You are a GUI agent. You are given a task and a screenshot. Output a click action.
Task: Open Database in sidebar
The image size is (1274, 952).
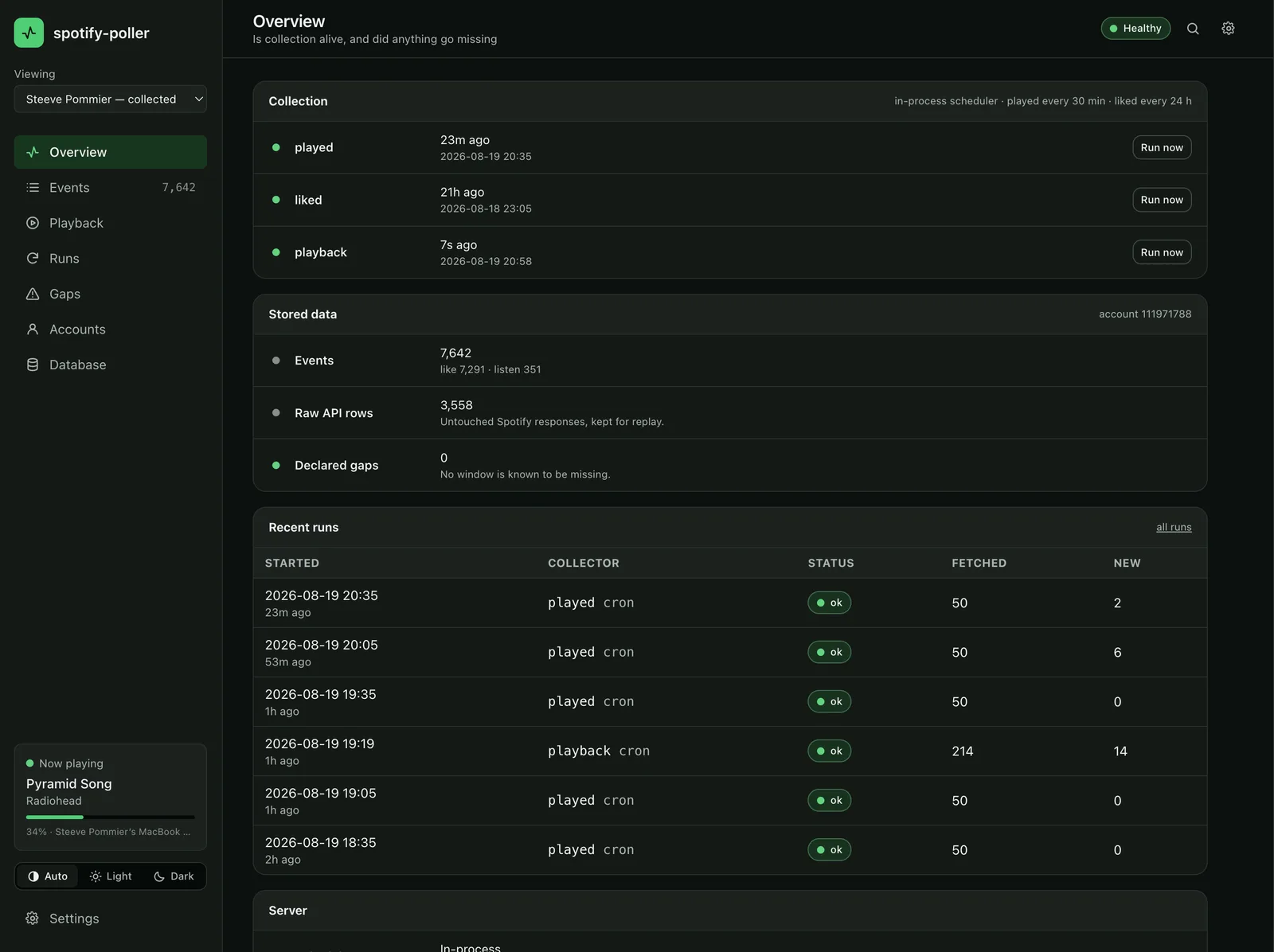pos(111,365)
